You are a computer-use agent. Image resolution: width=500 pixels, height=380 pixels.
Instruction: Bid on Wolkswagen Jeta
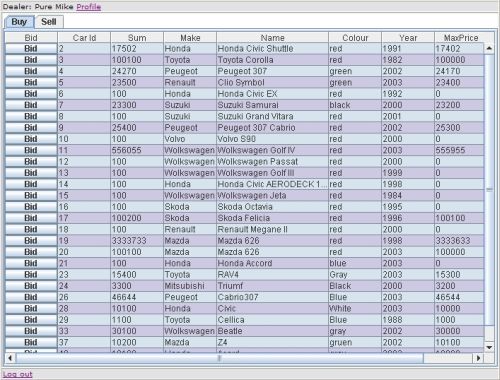click(31, 196)
